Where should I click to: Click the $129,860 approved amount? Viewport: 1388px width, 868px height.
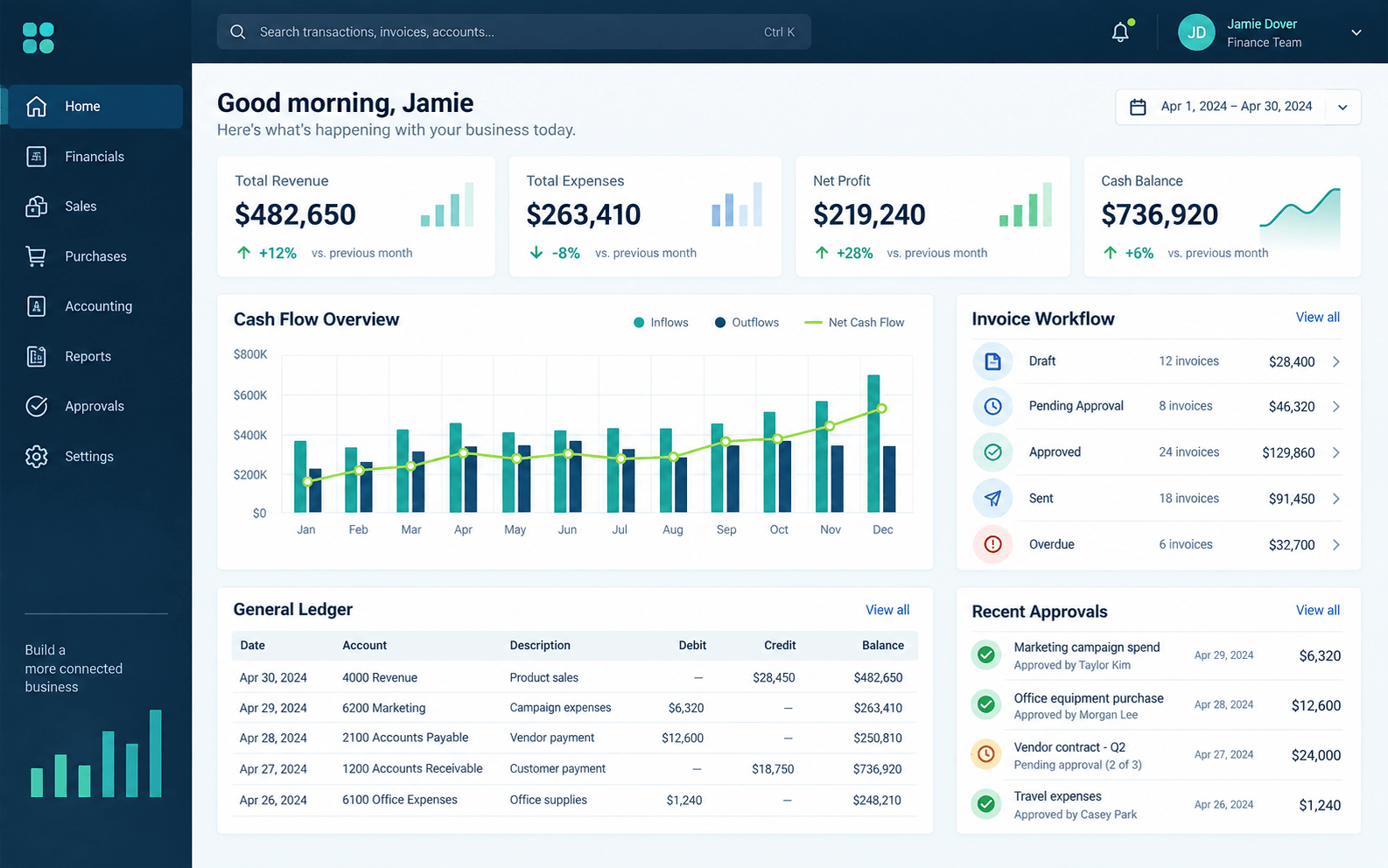click(1288, 452)
